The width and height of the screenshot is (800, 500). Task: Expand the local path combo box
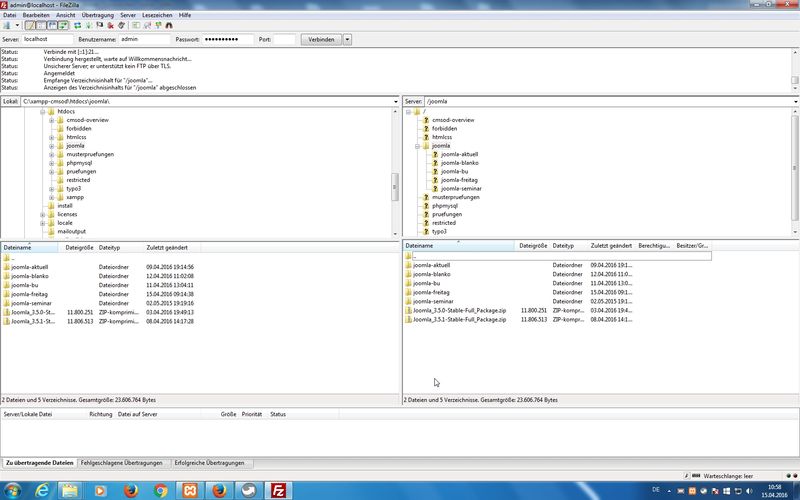pyautogui.click(x=395, y=102)
